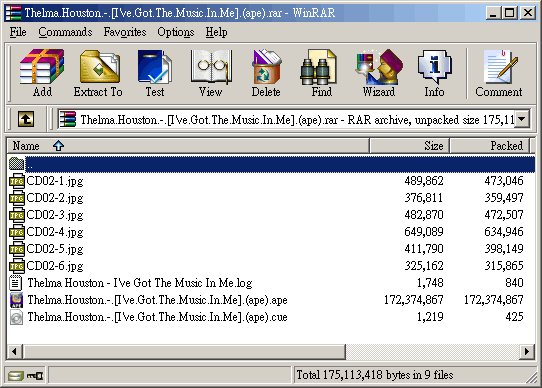The image size is (542, 388).
Task: Select file CD02-5.jpg
Action: pos(55,249)
